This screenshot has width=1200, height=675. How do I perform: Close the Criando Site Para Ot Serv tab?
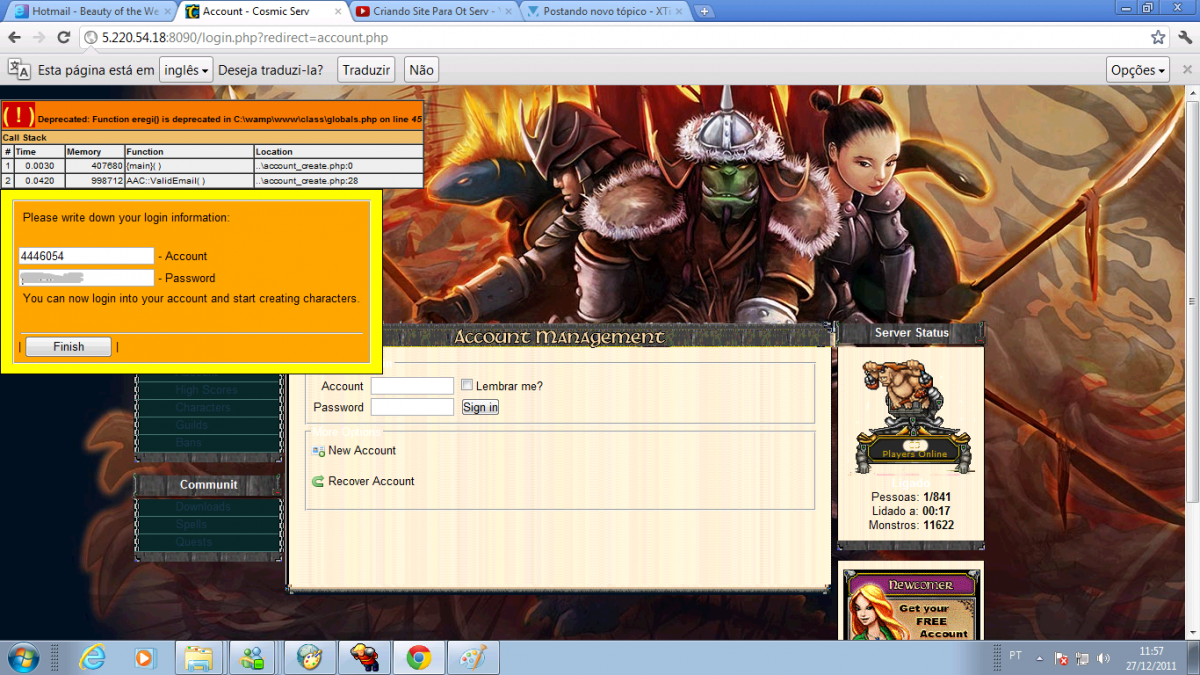click(x=508, y=12)
